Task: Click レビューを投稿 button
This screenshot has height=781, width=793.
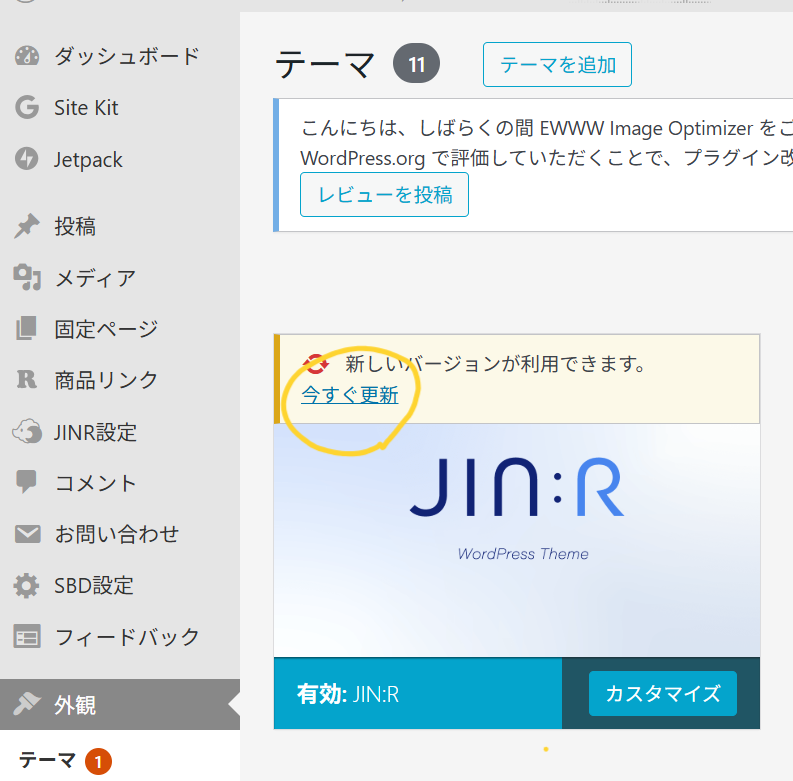Action: click(384, 195)
